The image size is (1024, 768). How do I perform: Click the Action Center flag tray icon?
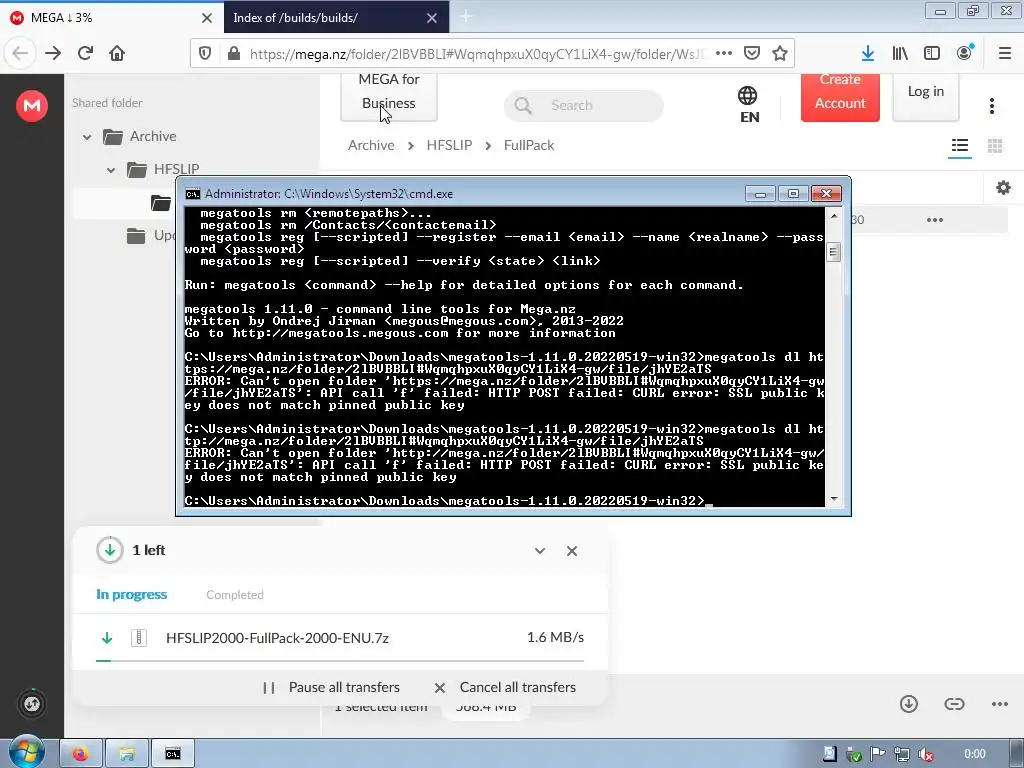(878, 754)
